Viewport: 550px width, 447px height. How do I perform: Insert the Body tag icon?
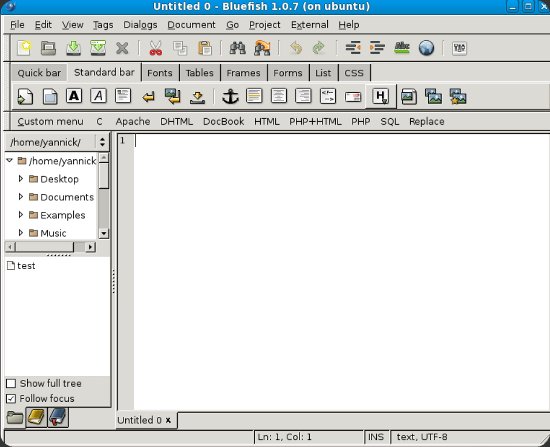[x=50, y=96]
